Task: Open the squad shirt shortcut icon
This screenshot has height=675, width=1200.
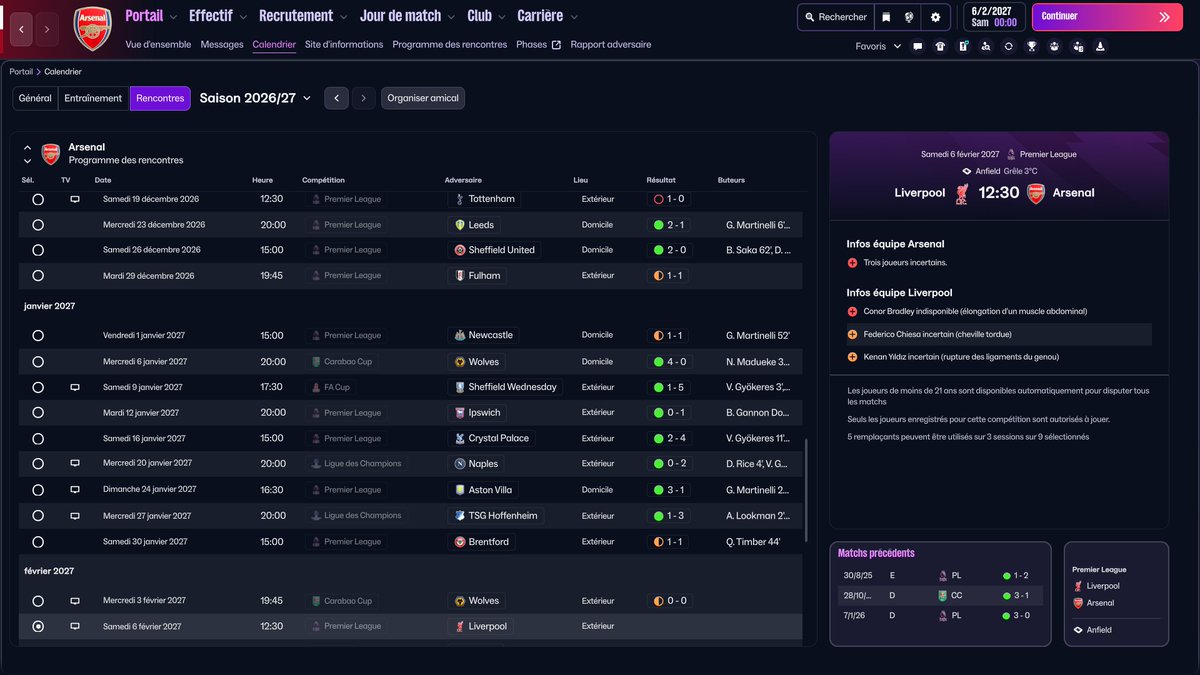Action: (940, 46)
